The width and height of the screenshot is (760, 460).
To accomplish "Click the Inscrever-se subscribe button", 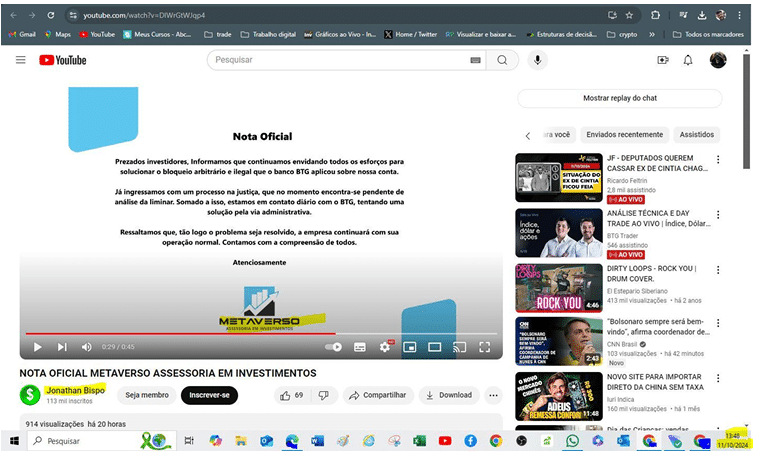I will point(209,396).
